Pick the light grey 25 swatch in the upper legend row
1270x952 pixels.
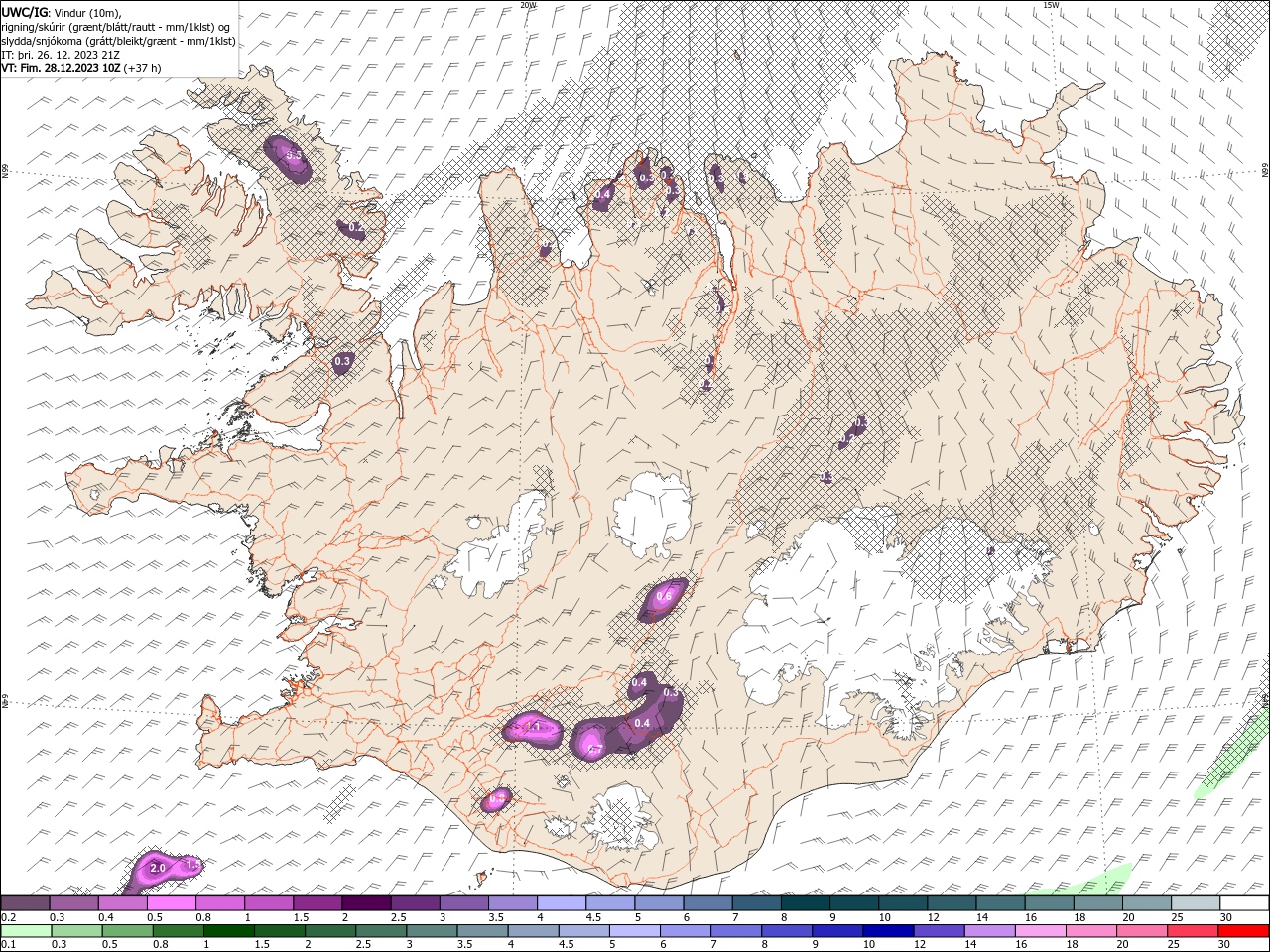(x=1197, y=903)
